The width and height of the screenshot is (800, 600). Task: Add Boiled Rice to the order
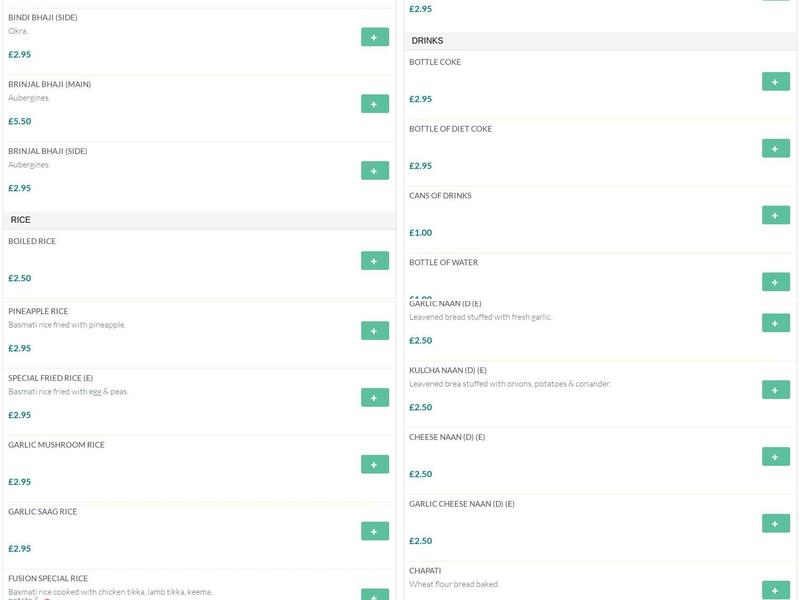point(374,261)
